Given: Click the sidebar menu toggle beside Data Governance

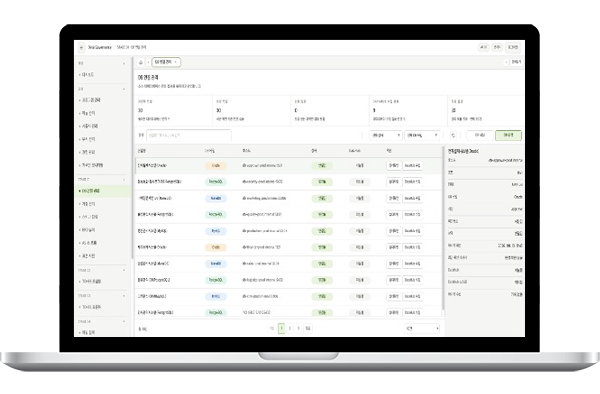Looking at the screenshot, I should pyautogui.click(x=81, y=47).
